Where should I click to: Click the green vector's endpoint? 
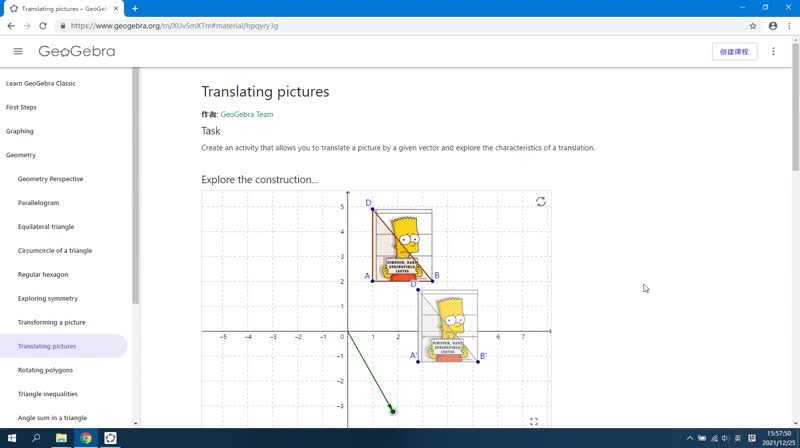coord(392,411)
